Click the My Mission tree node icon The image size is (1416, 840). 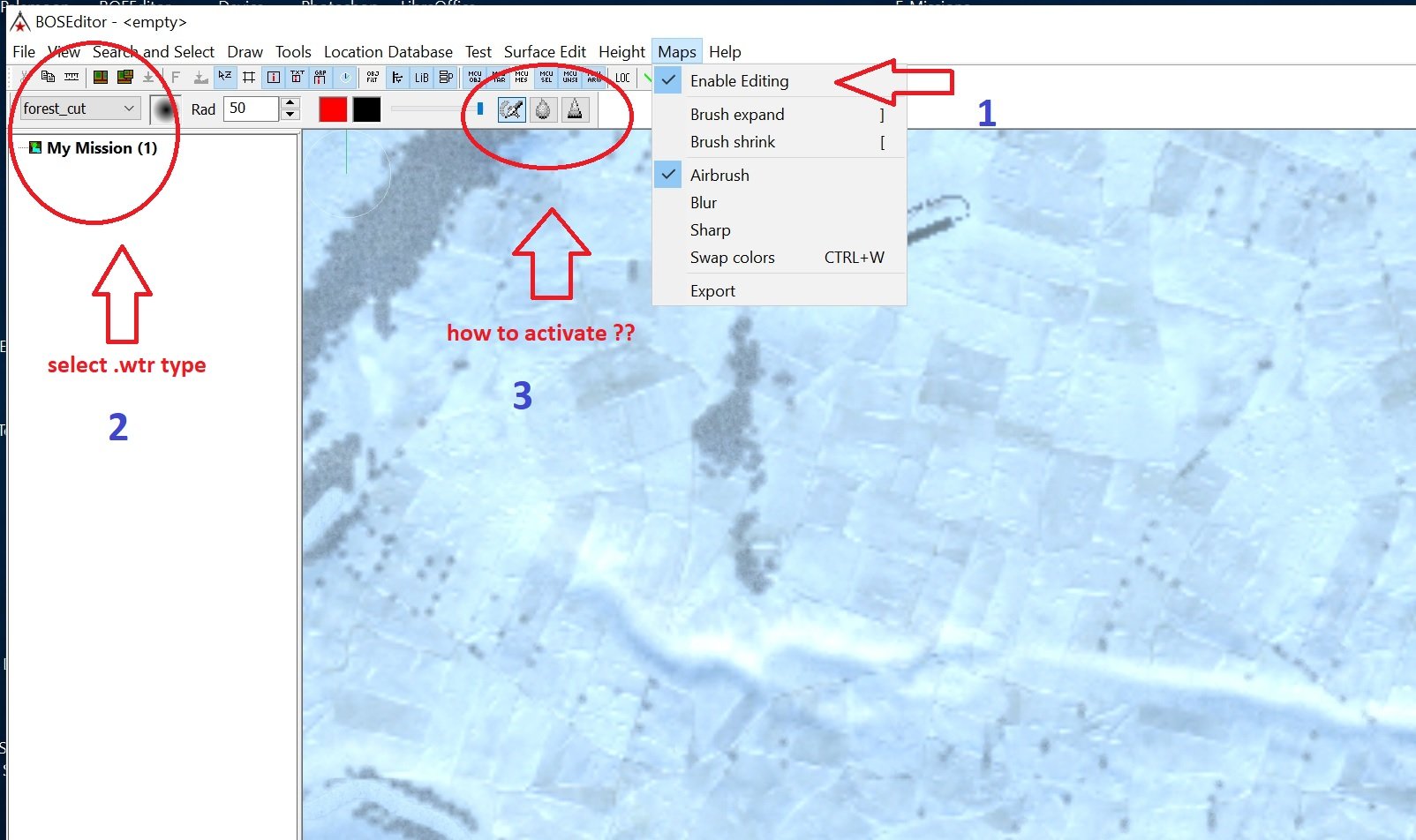click(x=35, y=147)
